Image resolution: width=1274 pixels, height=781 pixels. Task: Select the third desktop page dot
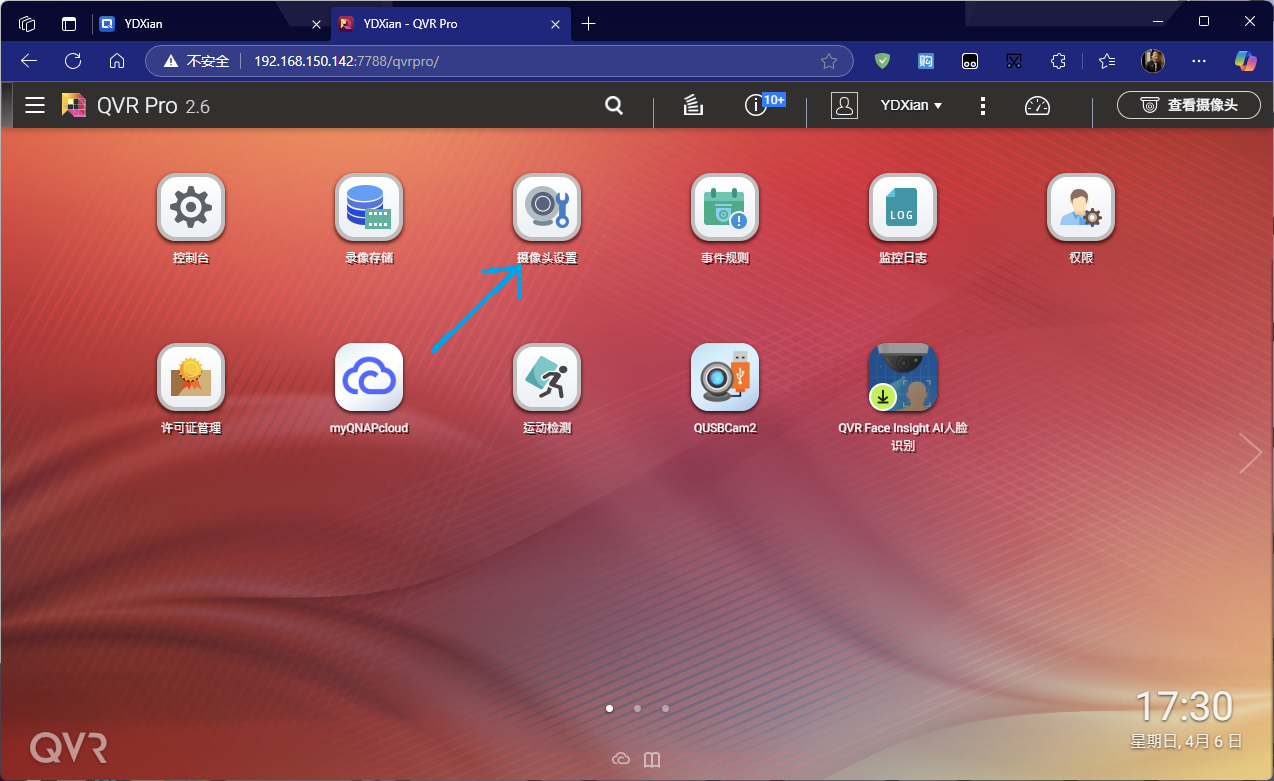[665, 708]
